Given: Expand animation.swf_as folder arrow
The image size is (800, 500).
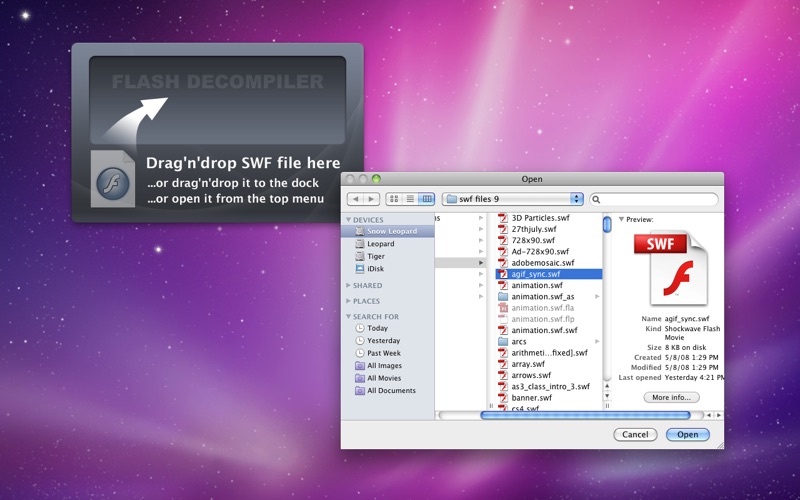Looking at the screenshot, I should [x=597, y=296].
